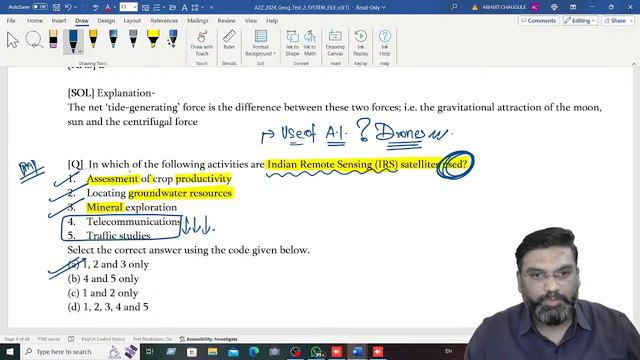Switch to the Layout tab

coord(132,20)
